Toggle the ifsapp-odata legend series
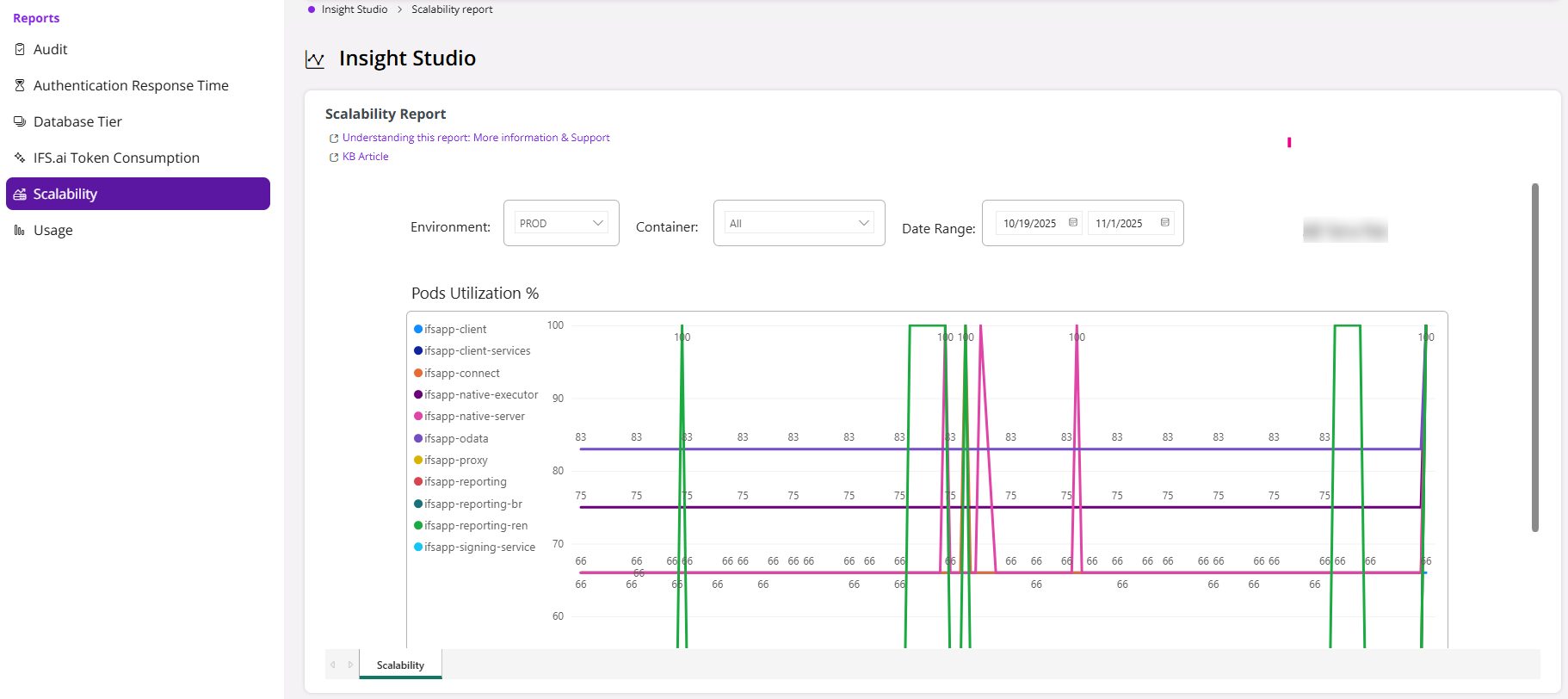Screen dimensions: 1568x699 point(451,438)
